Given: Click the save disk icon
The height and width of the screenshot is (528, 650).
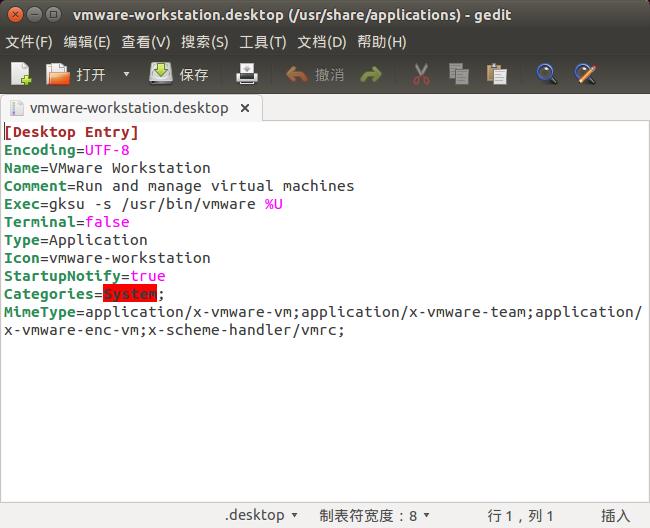Looking at the screenshot, I should 161,74.
